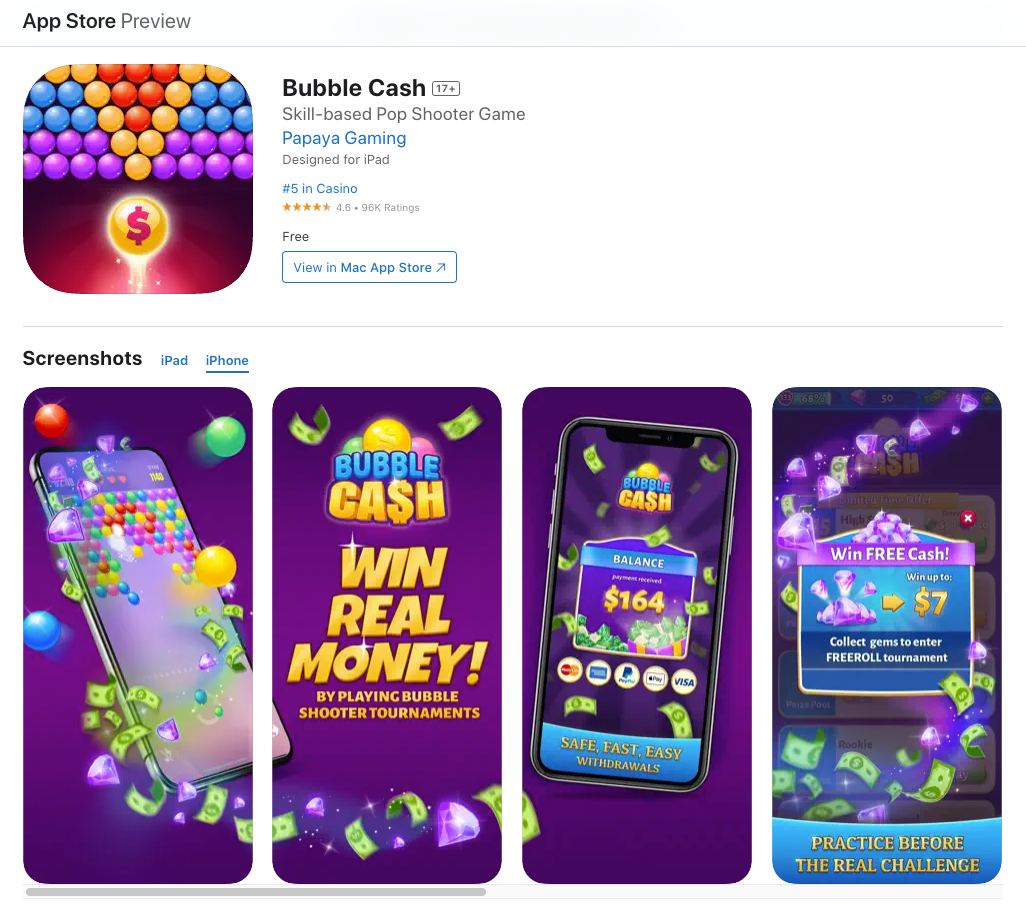Open the Win Real Money screenshot

387,636
